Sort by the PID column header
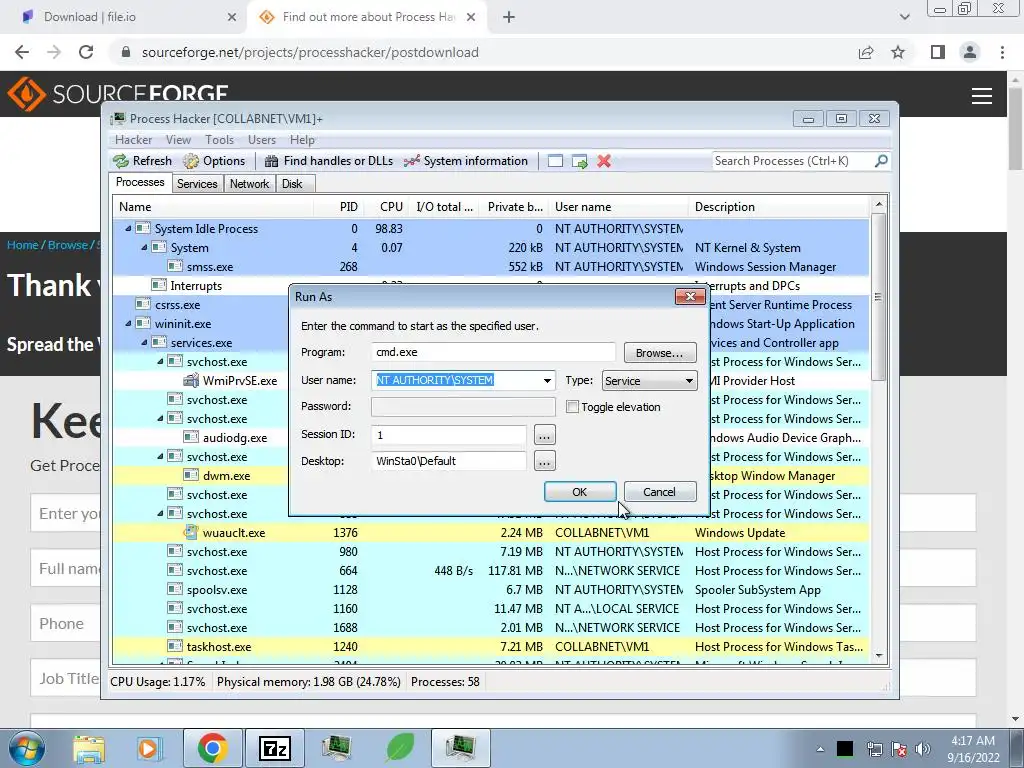 pos(338,207)
